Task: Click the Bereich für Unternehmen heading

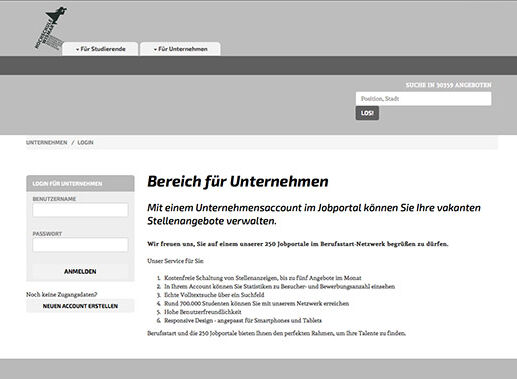Action: click(238, 182)
